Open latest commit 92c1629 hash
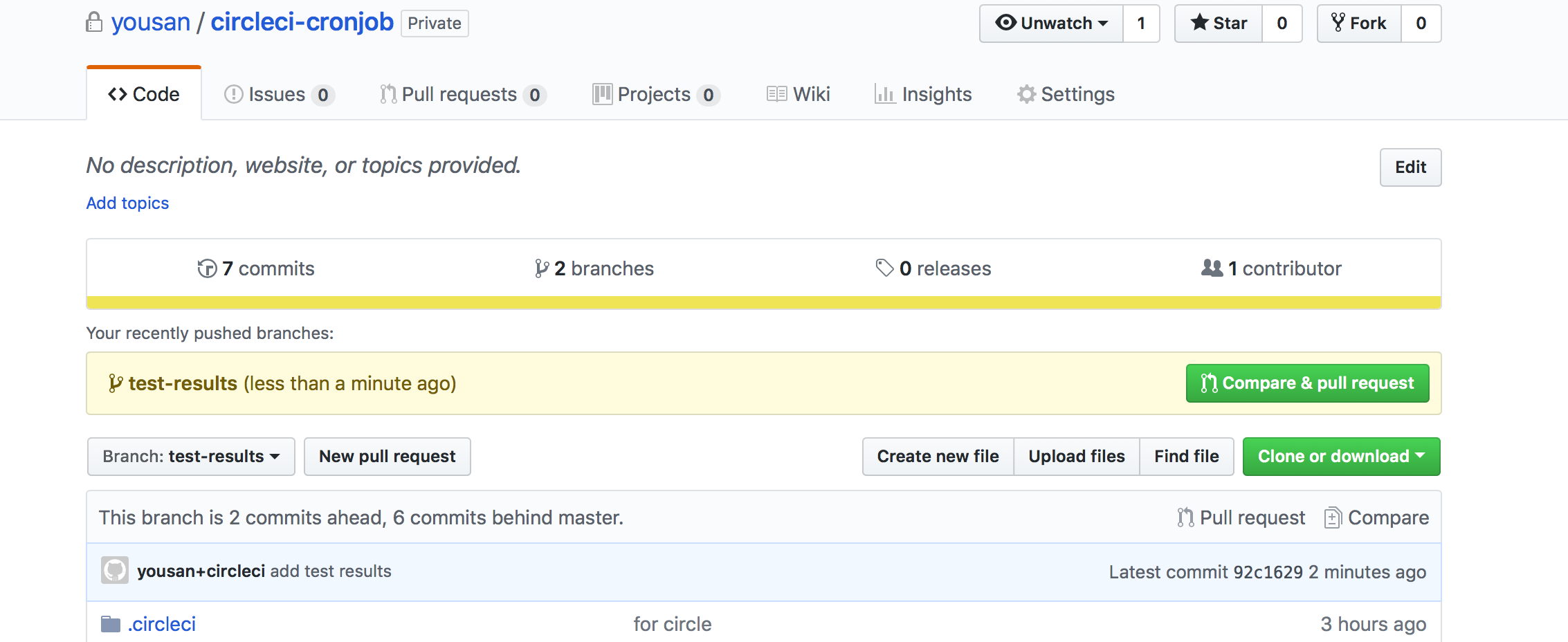Image resolution: width=1568 pixels, height=642 pixels. tap(1268, 572)
